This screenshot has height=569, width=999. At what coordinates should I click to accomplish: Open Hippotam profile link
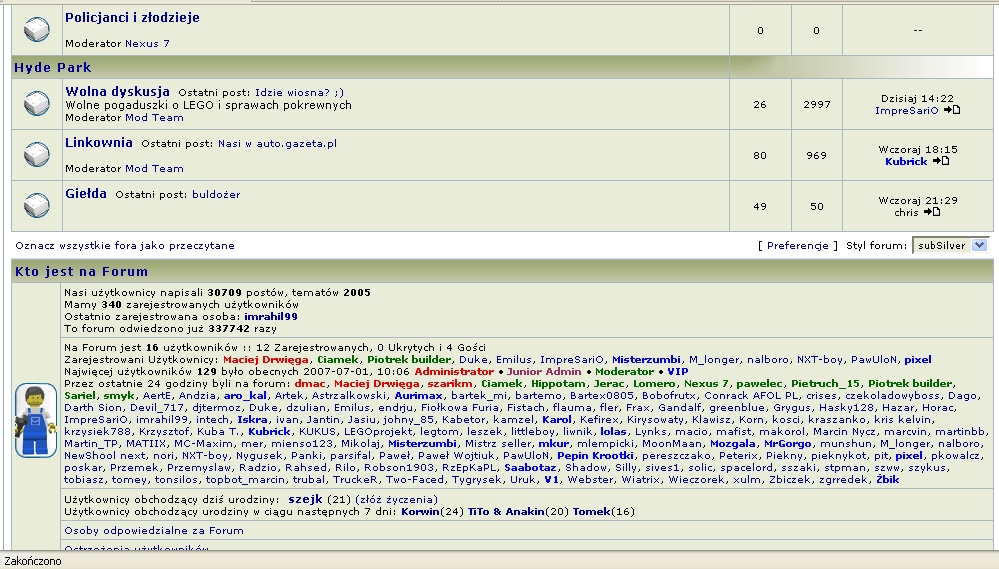click(557, 384)
